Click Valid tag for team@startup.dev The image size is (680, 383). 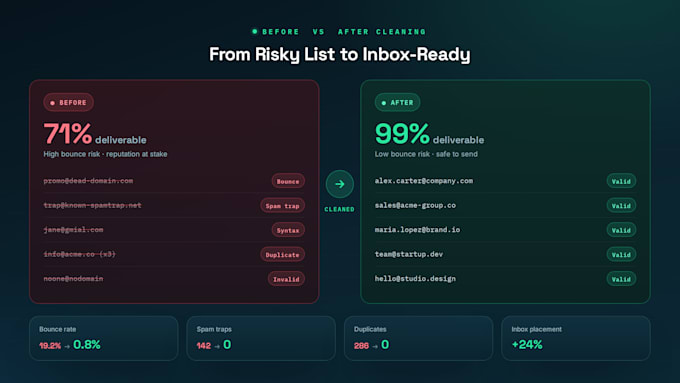click(x=621, y=255)
